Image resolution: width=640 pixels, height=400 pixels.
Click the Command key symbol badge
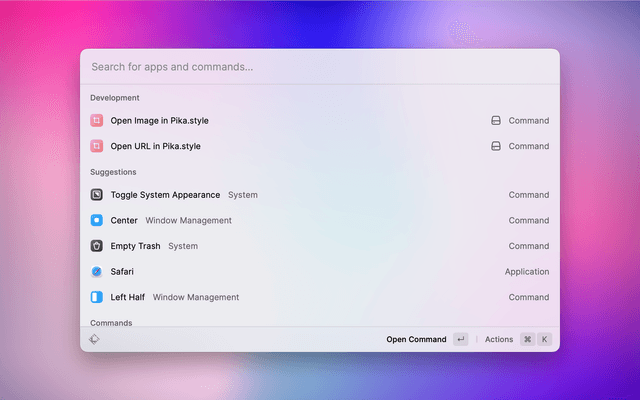(527, 339)
